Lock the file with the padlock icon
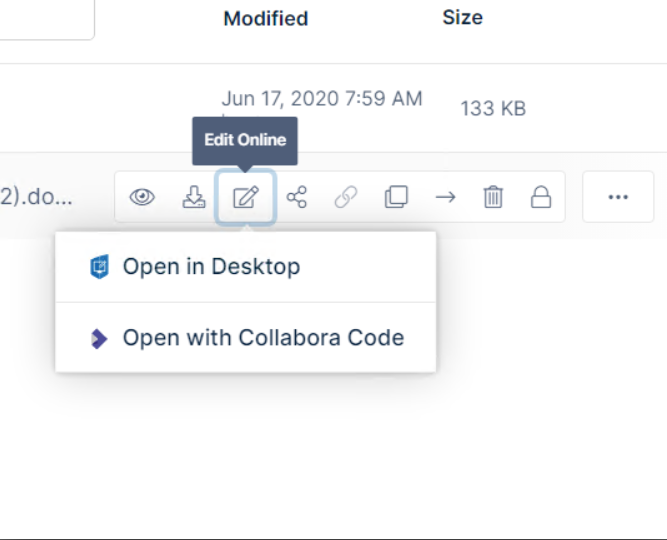667x540 pixels. [x=541, y=197]
